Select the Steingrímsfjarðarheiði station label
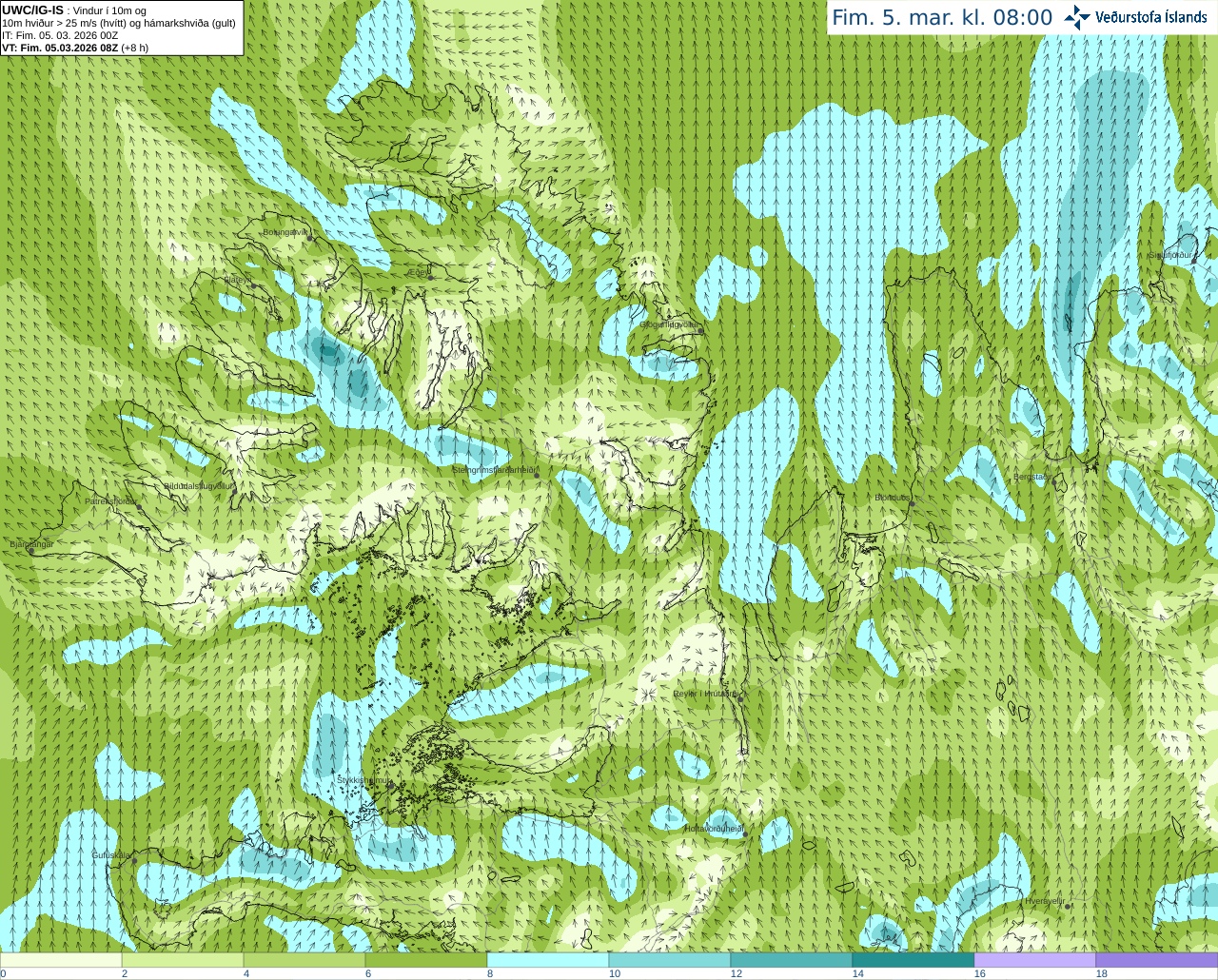Image resolution: width=1218 pixels, height=980 pixels. point(495,470)
